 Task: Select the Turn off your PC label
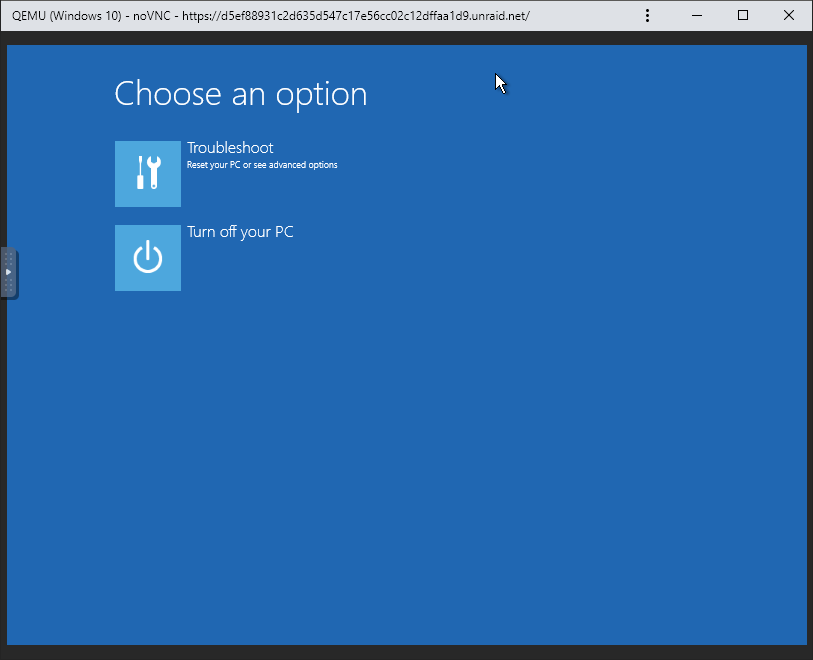[x=240, y=232]
